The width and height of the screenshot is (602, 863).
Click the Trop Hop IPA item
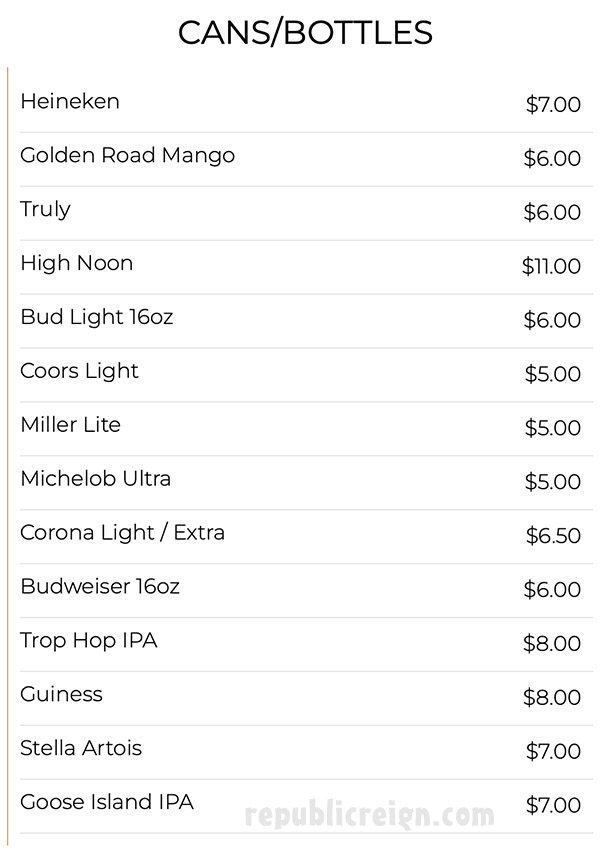(88, 641)
